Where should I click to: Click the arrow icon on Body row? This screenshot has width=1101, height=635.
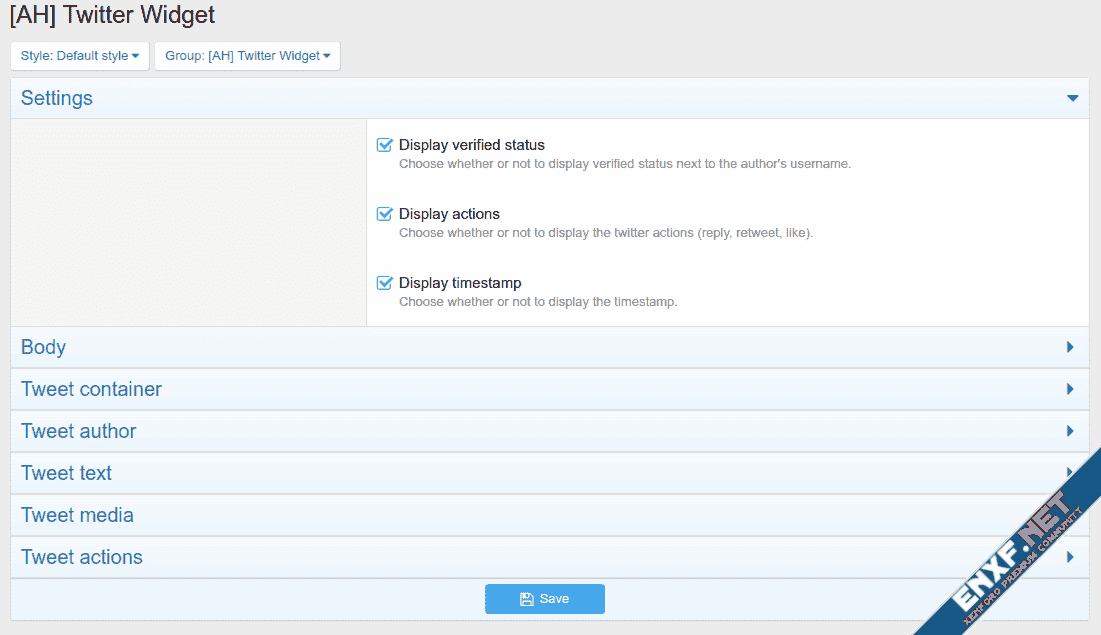click(1070, 347)
